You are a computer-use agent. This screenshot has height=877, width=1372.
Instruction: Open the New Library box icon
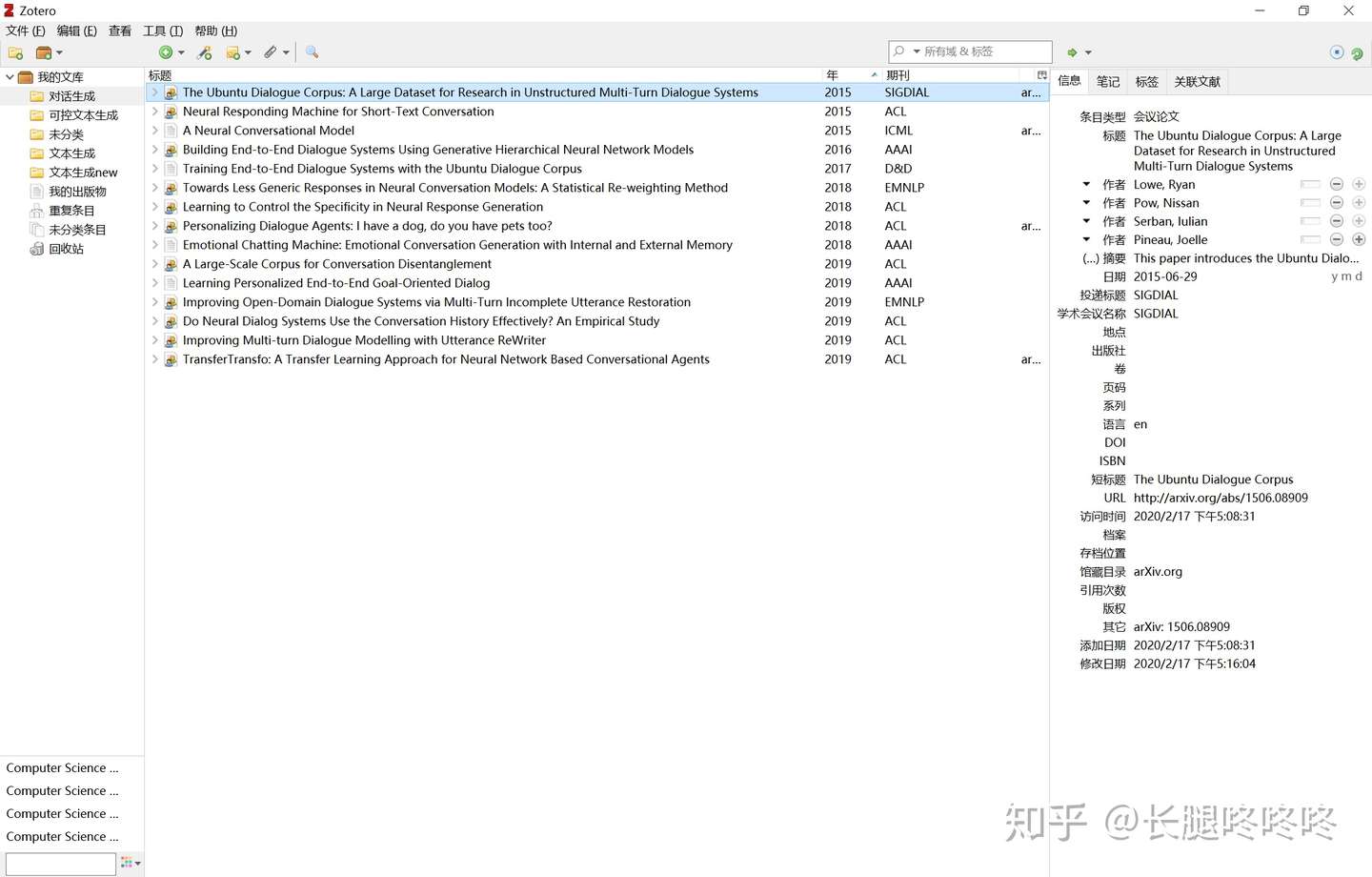coord(44,52)
